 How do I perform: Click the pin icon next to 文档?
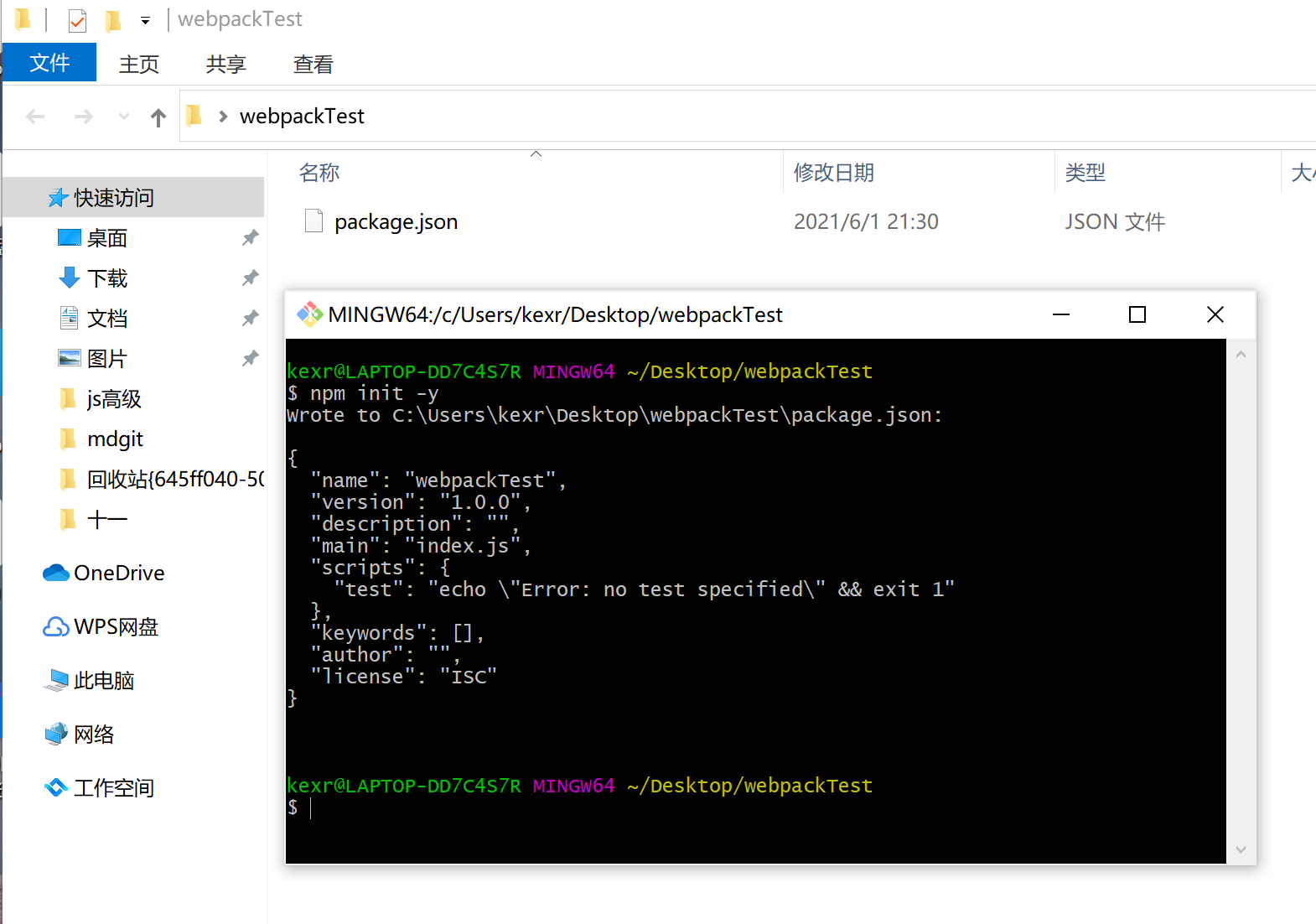pos(250,318)
